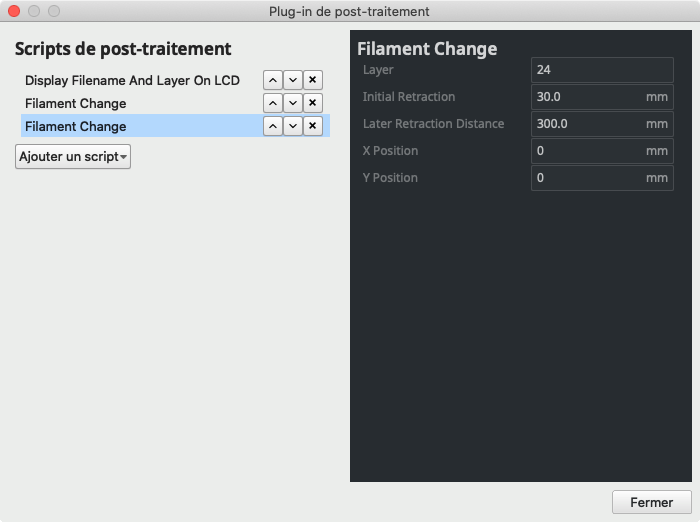This screenshot has width=700, height=522.
Task: Move first Filament Change script down
Action: (x=292, y=103)
